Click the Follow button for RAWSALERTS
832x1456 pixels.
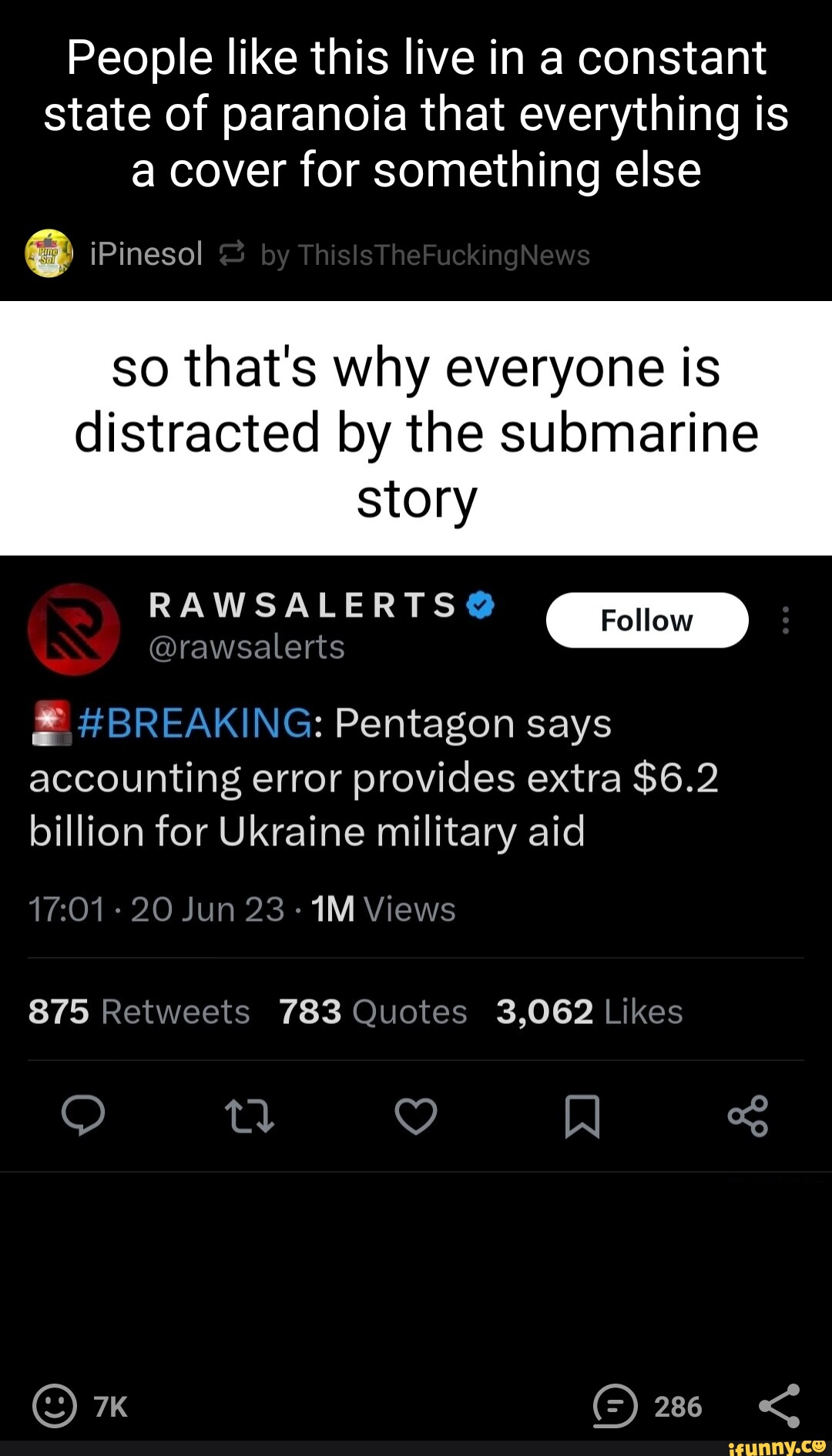647,620
